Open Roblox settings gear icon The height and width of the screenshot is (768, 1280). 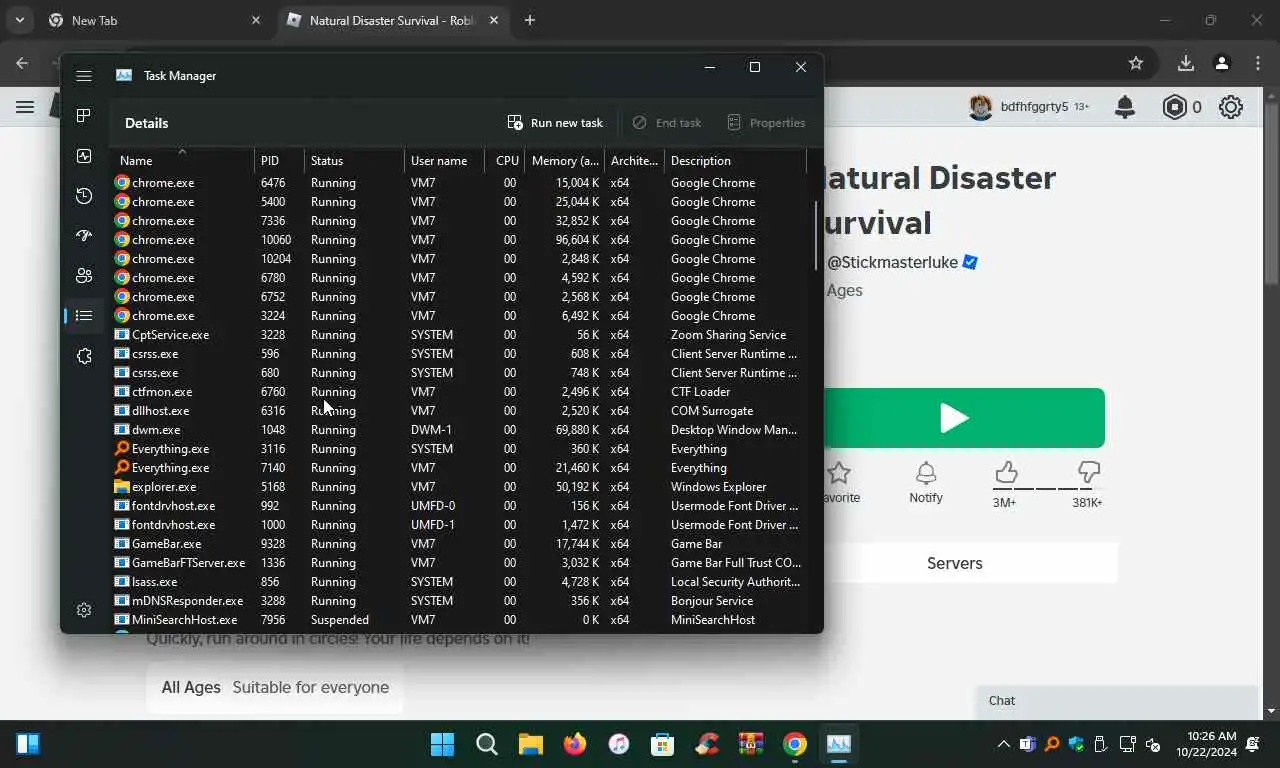click(x=1231, y=107)
